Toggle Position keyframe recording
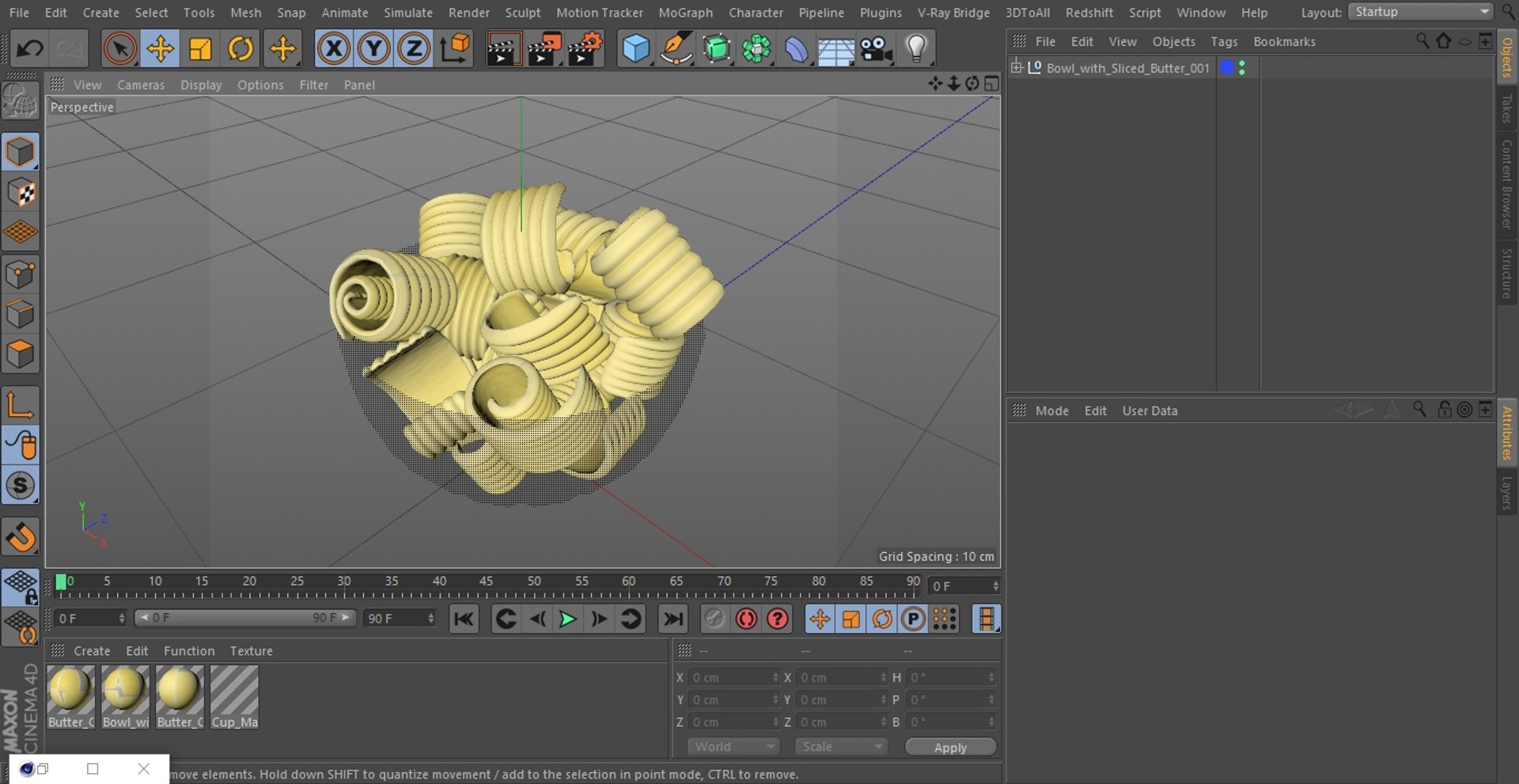This screenshot has width=1519, height=784. tap(820, 619)
